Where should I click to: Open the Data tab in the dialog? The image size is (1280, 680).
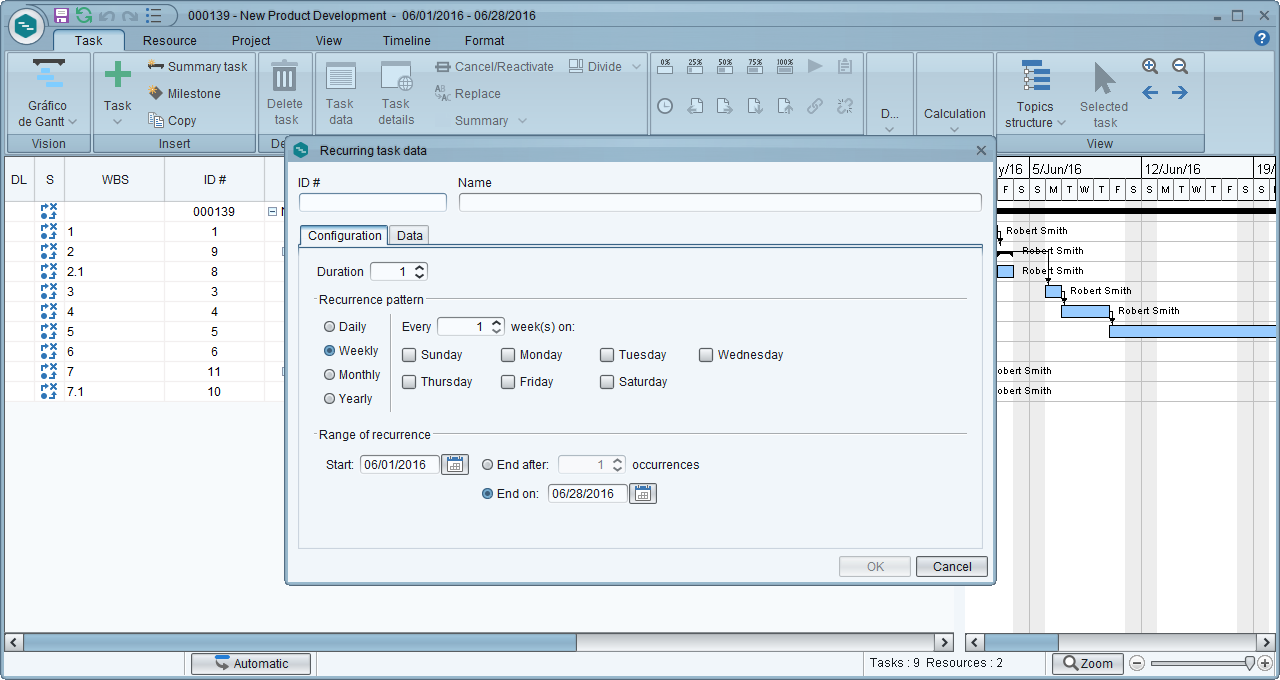[410, 236]
